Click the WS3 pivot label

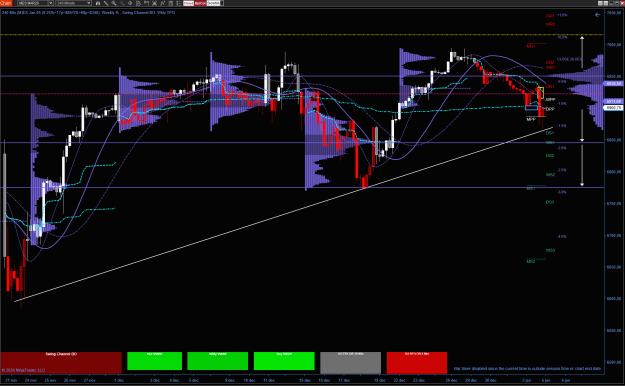pyautogui.click(x=550, y=250)
